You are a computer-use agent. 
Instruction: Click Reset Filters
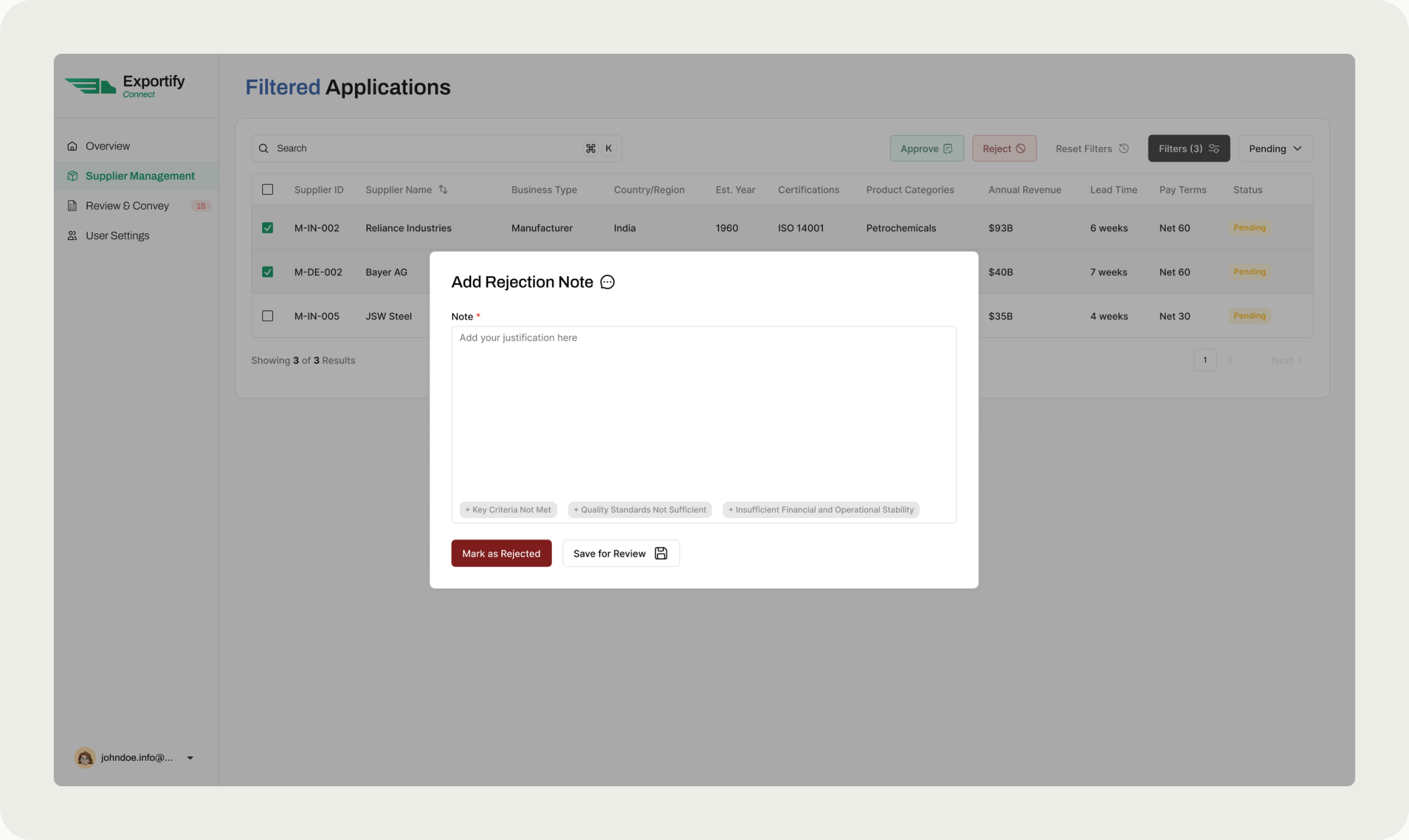click(1092, 149)
